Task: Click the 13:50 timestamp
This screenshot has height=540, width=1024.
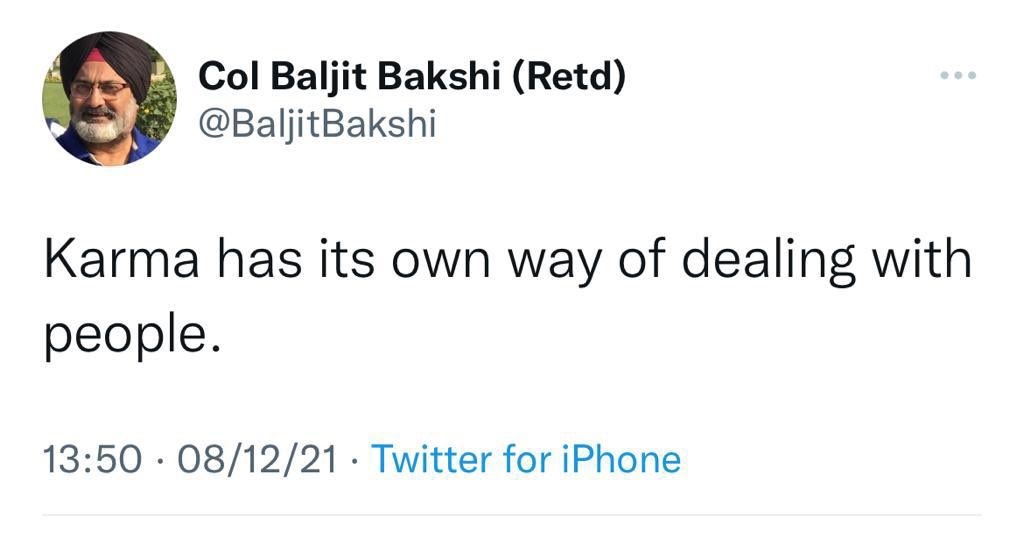Action: pyautogui.click(x=89, y=460)
